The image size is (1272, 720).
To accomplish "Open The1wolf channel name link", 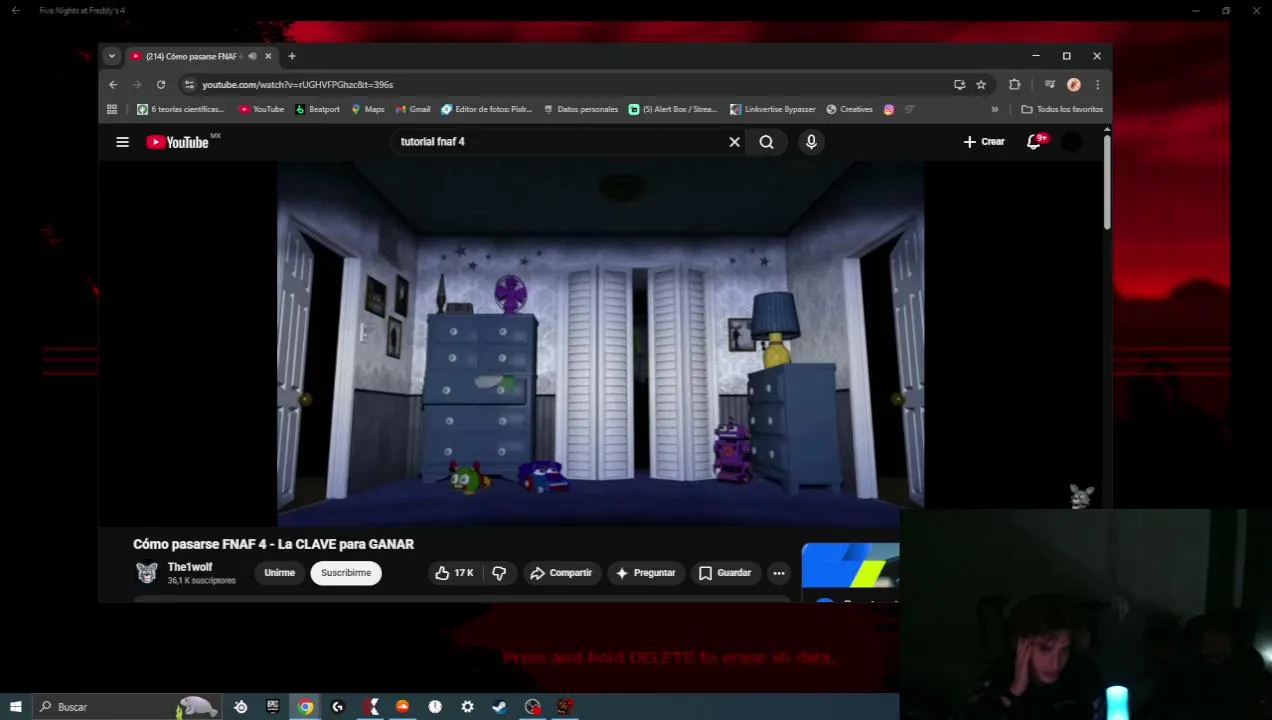I will click(190, 567).
